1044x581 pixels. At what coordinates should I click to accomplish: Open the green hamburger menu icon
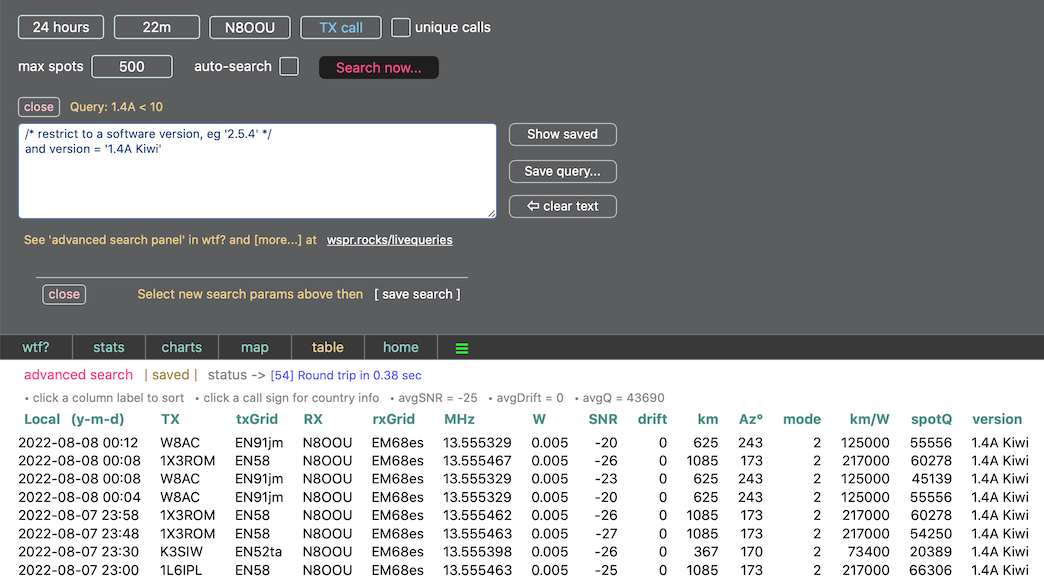(462, 348)
